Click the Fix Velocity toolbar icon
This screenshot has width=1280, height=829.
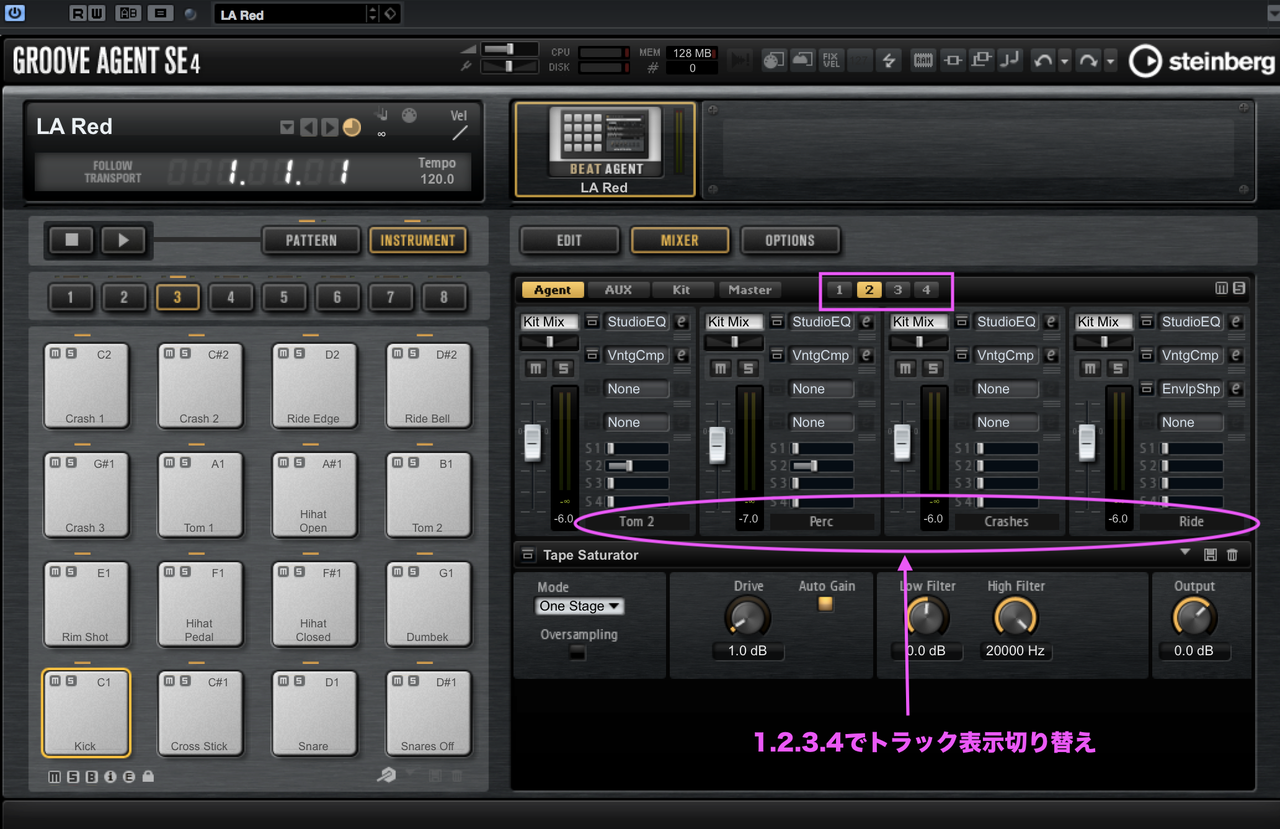click(x=831, y=60)
